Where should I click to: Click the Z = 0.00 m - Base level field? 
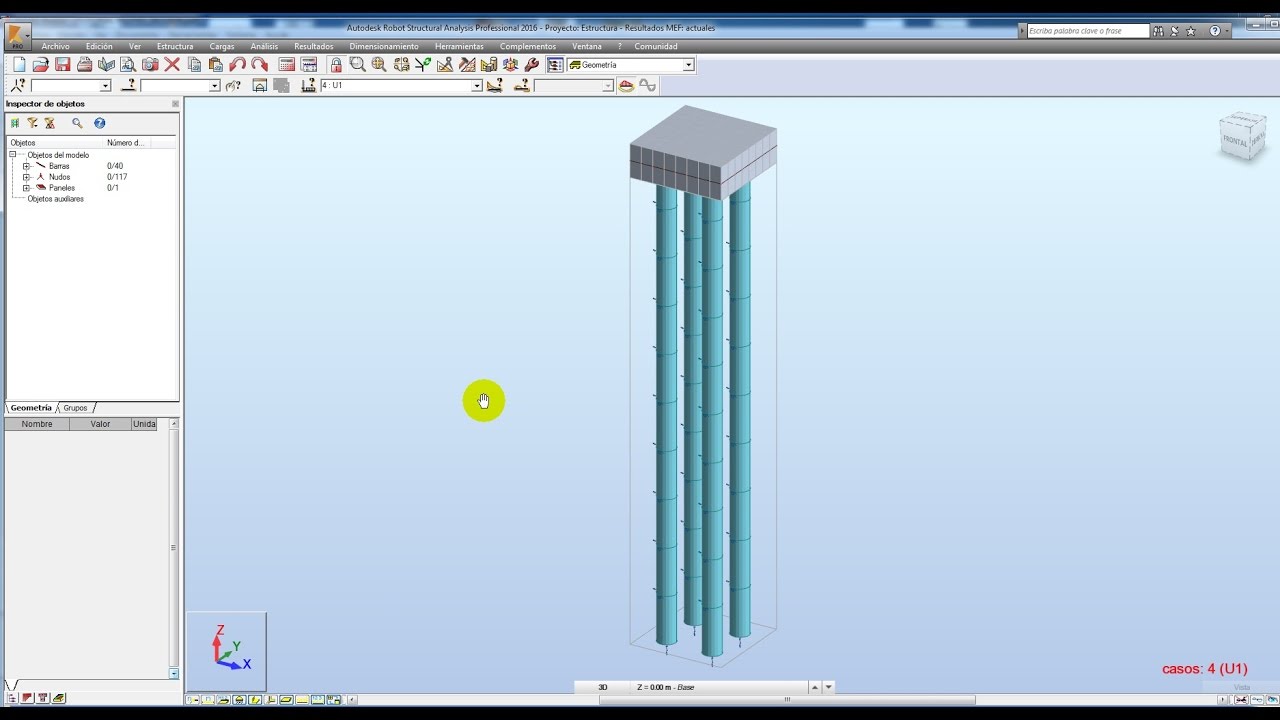click(718, 687)
